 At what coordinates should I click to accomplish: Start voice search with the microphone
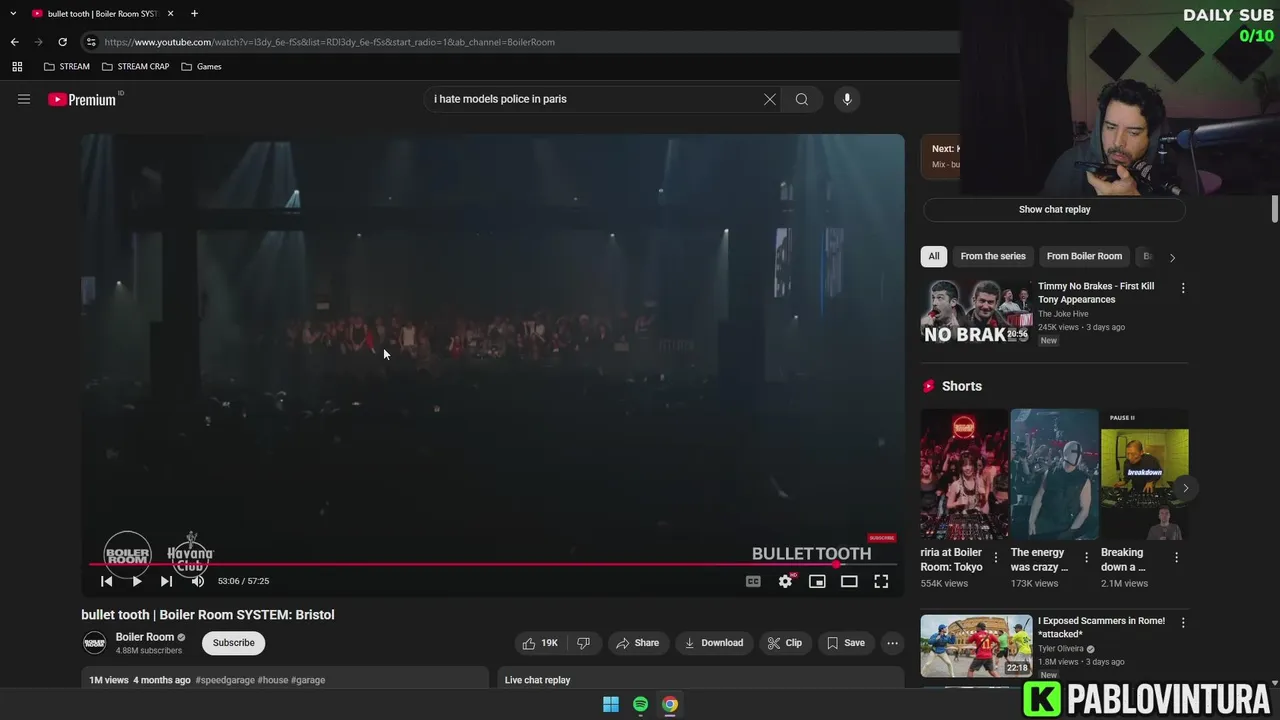[847, 99]
